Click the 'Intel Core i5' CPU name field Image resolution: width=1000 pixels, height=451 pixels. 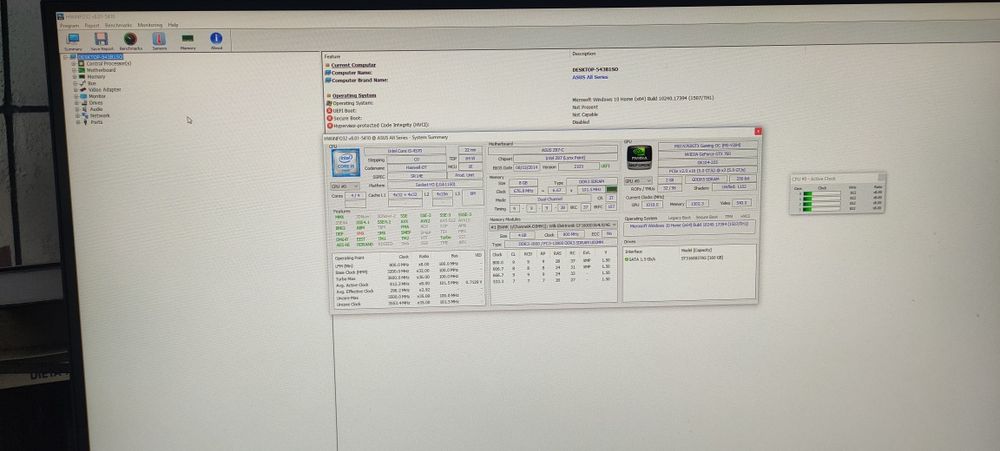405,151
